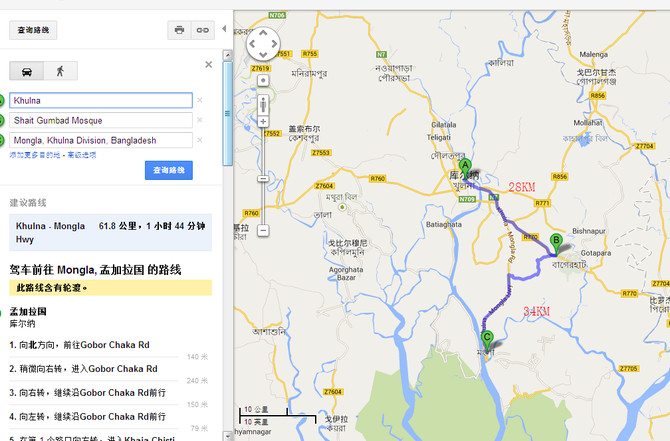This screenshot has width=670, height=441.
Task: Zoom out with minus button
Action: point(263,231)
